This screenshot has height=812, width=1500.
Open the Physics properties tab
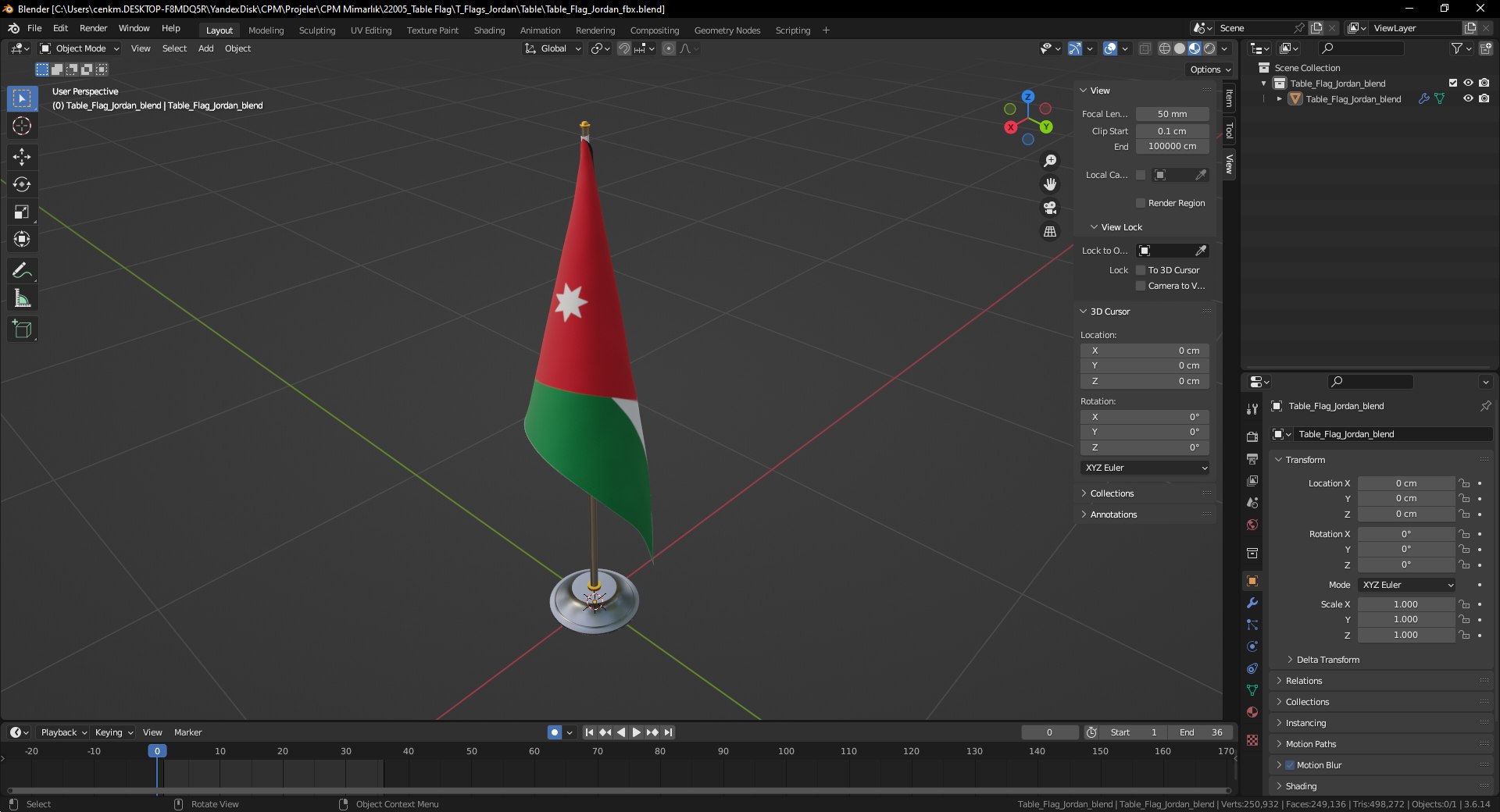pos(1252,646)
